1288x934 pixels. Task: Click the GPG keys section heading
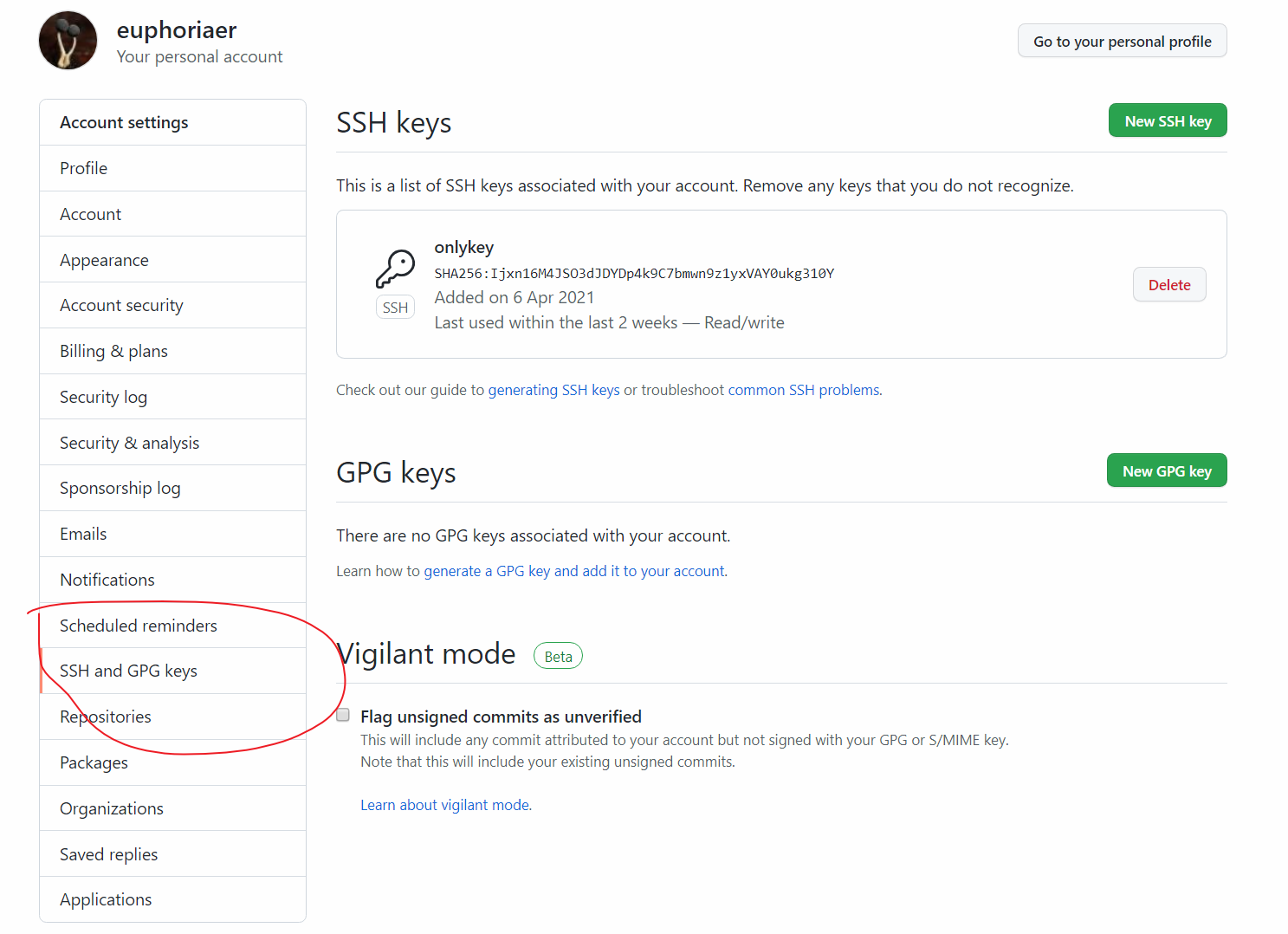tap(396, 473)
